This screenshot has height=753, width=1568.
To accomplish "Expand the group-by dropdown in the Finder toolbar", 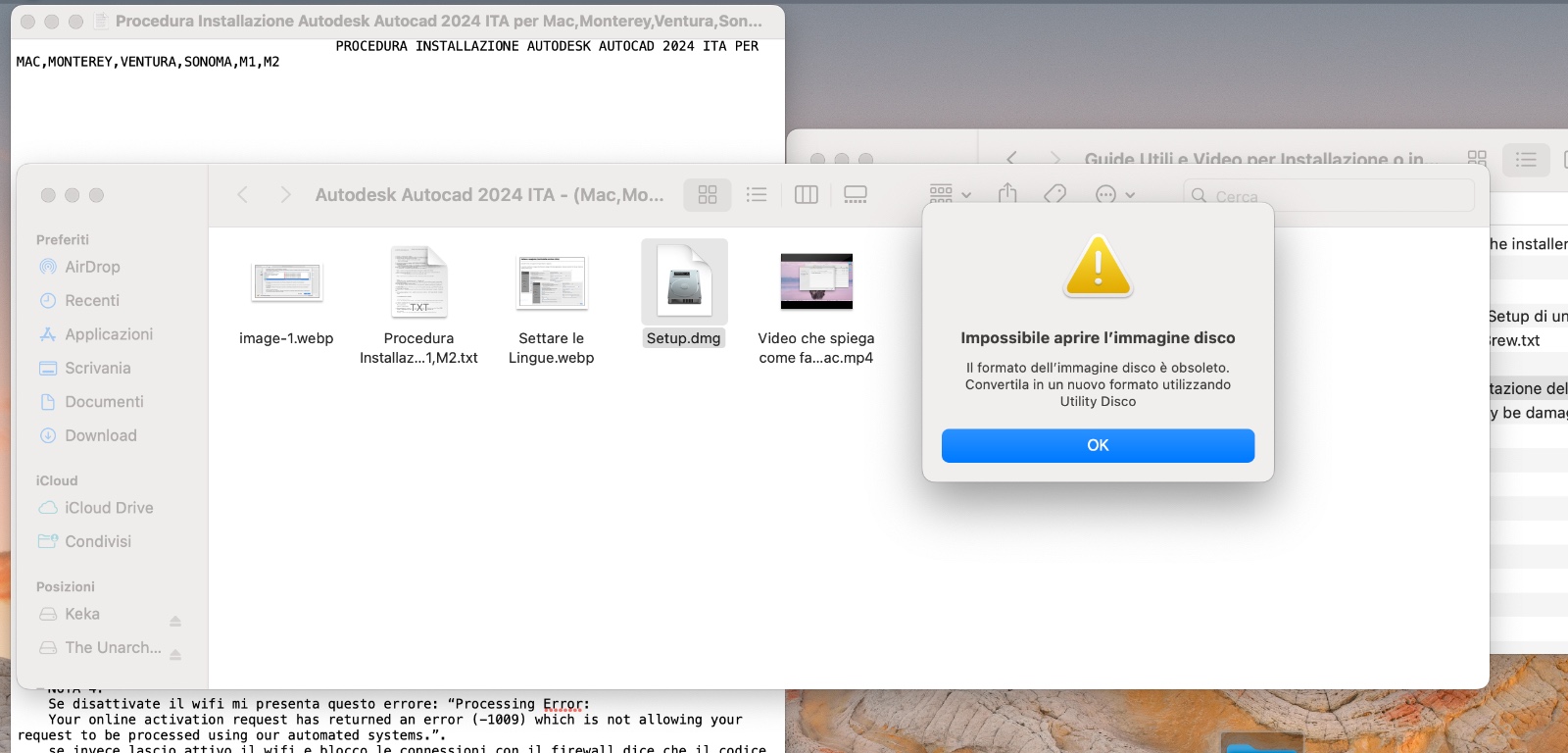I will [950, 194].
